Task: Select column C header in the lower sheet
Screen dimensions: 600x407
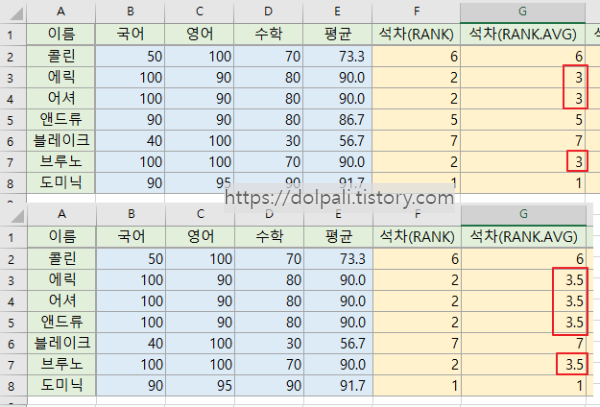Action: 200,215
